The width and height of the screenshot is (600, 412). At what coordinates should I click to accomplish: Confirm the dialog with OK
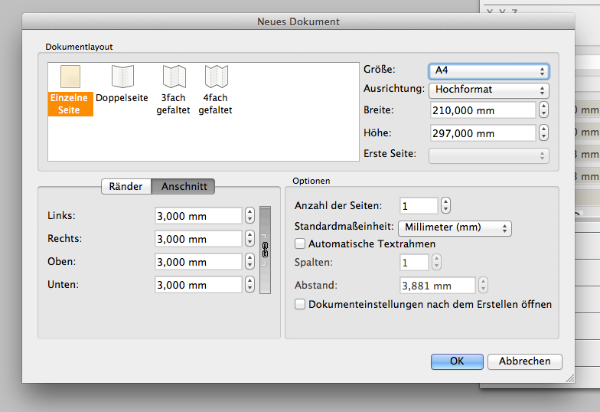pos(456,361)
